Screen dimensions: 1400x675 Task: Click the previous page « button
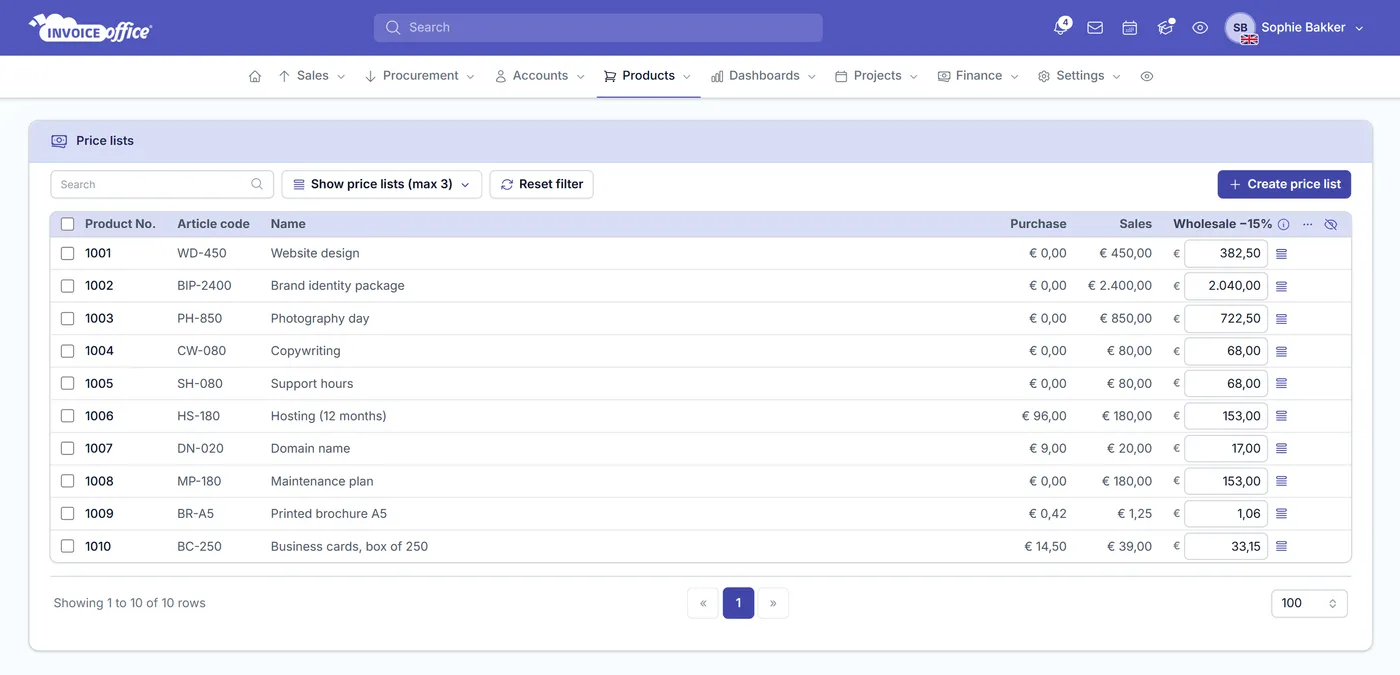[x=703, y=603]
